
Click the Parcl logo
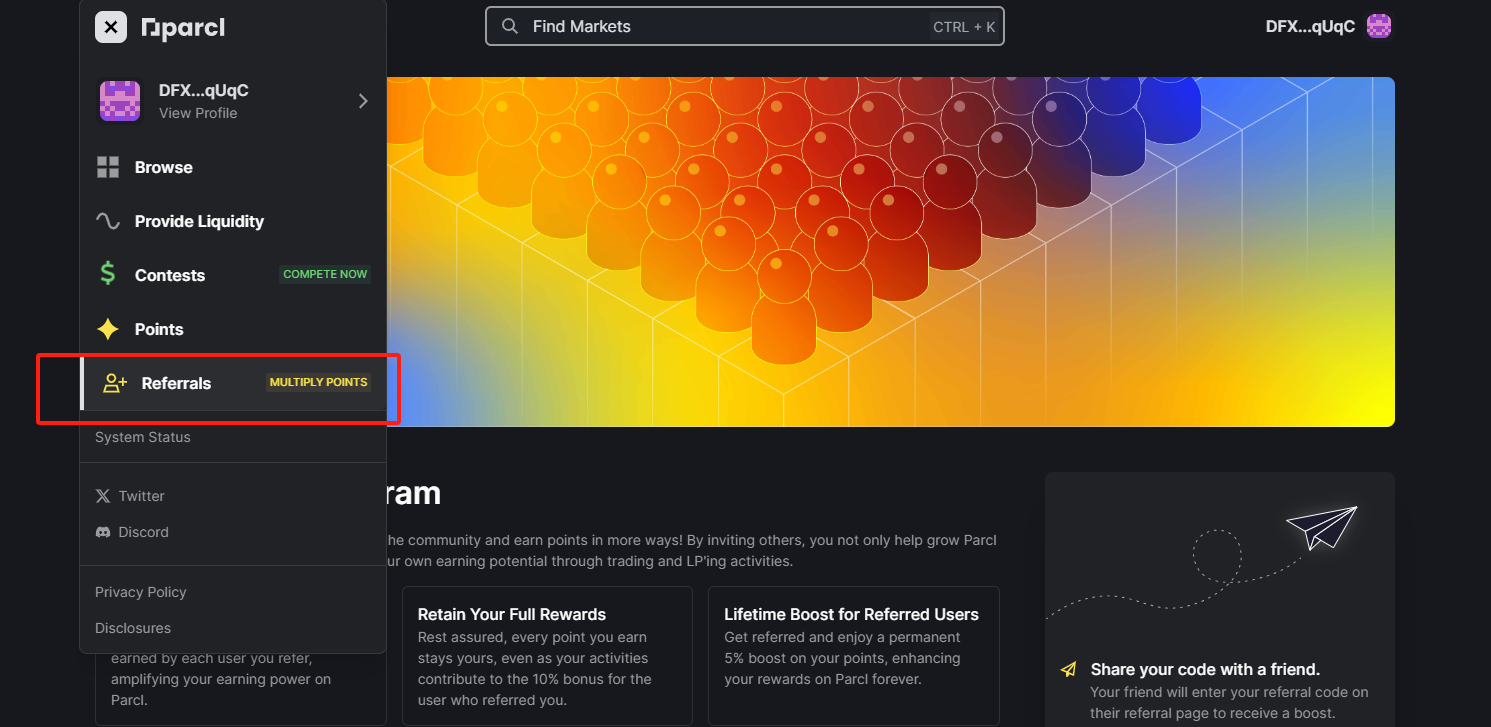[183, 28]
